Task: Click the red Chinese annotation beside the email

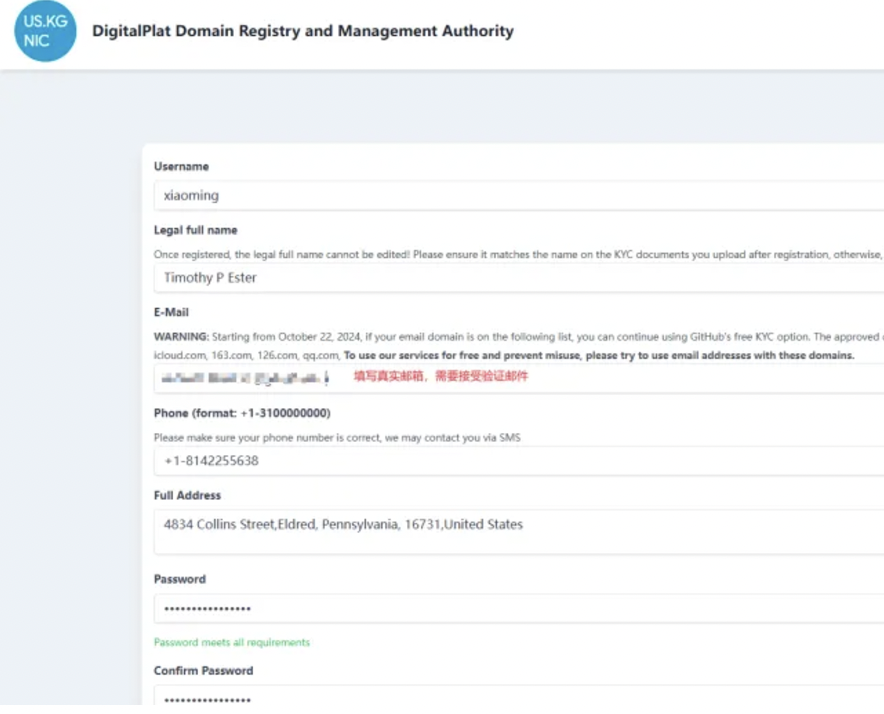Action: pyautogui.click(x=441, y=376)
